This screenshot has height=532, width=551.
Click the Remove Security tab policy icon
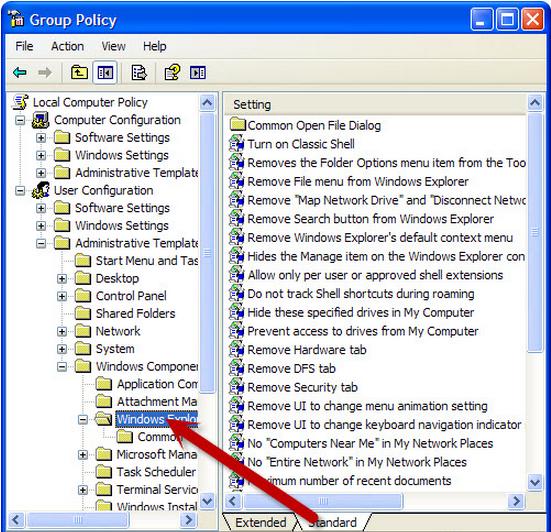(x=236, y=387)
